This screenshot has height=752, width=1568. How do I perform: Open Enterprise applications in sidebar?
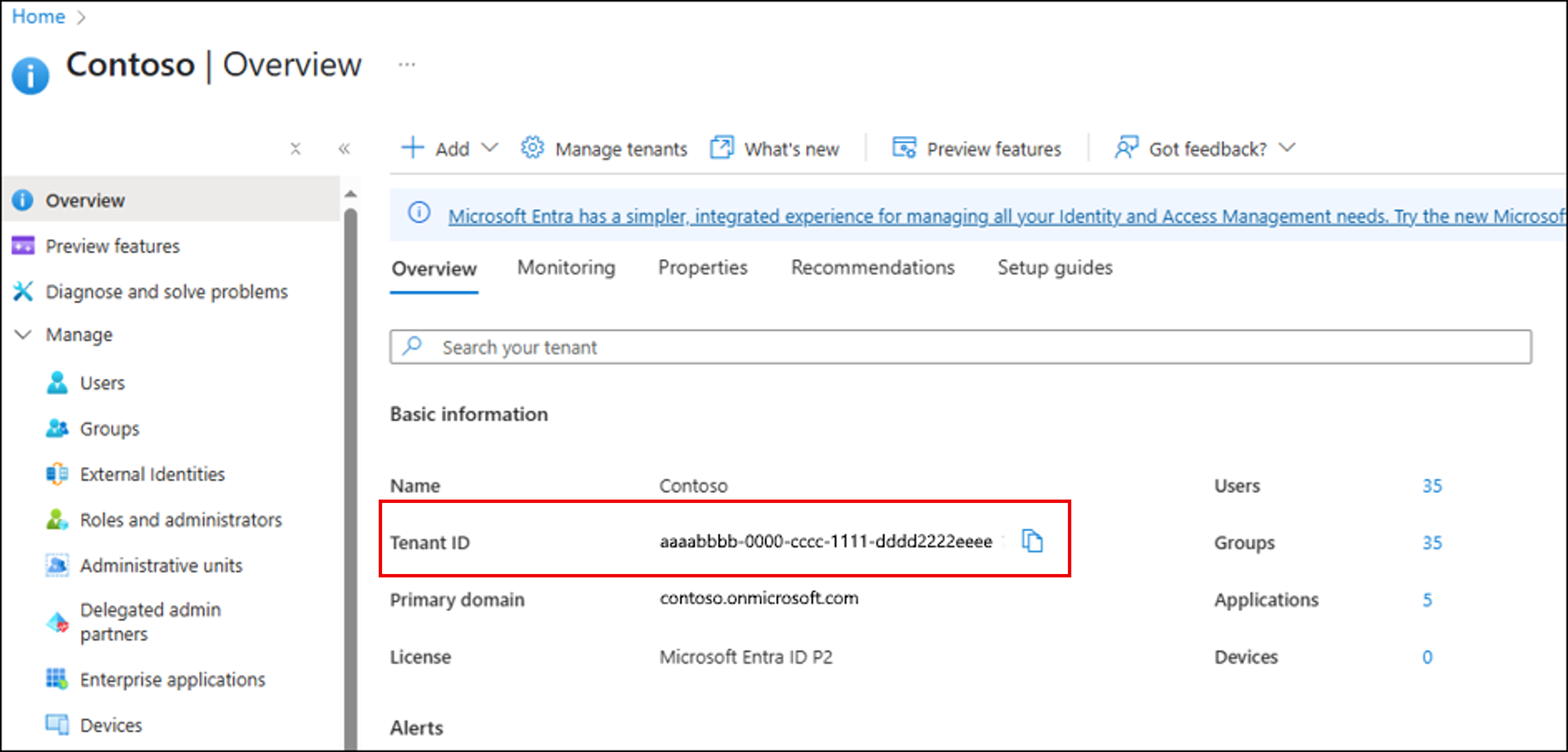coord(172,679)
